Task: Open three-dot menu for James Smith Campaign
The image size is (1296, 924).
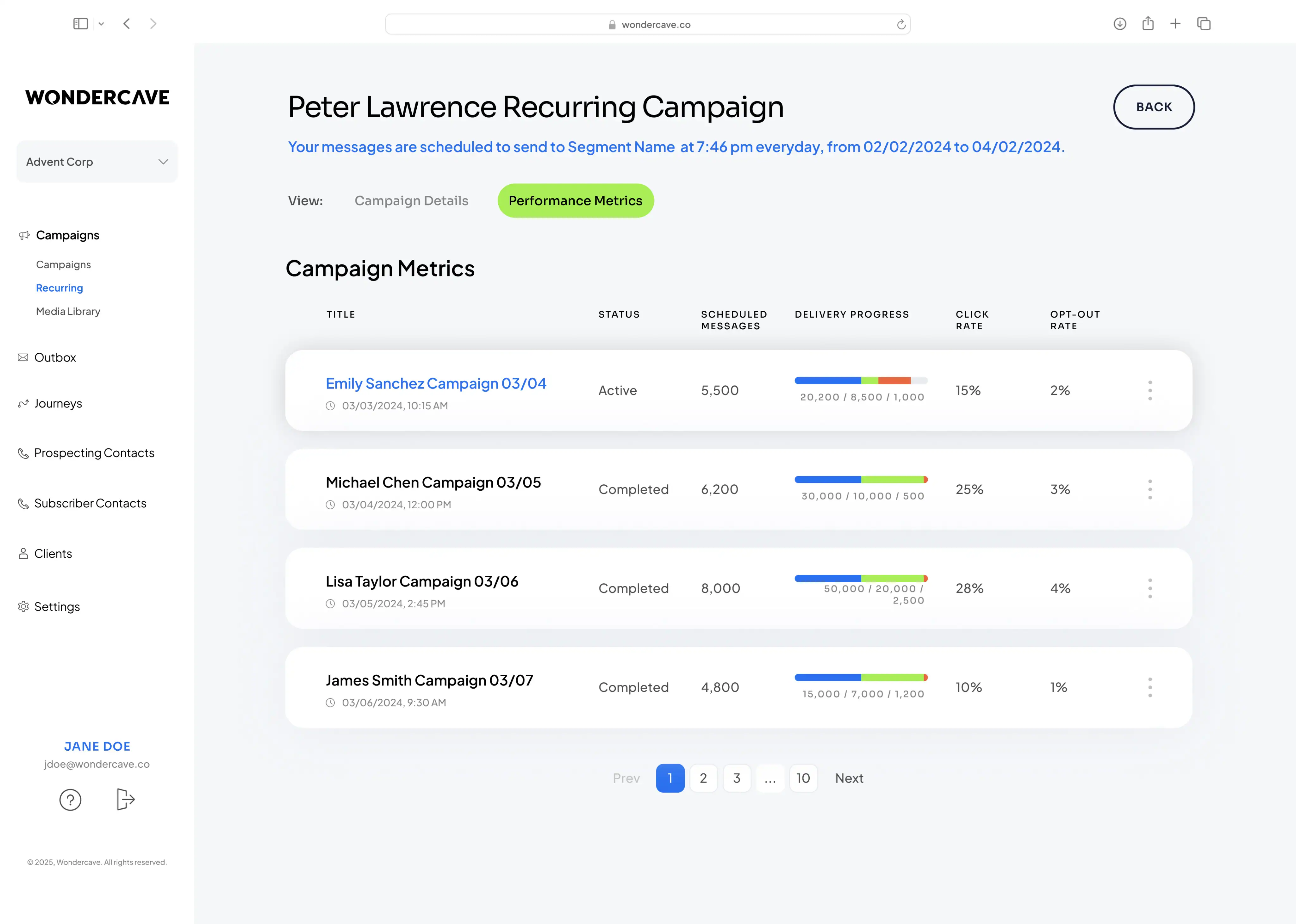Action: [1150, 687]
